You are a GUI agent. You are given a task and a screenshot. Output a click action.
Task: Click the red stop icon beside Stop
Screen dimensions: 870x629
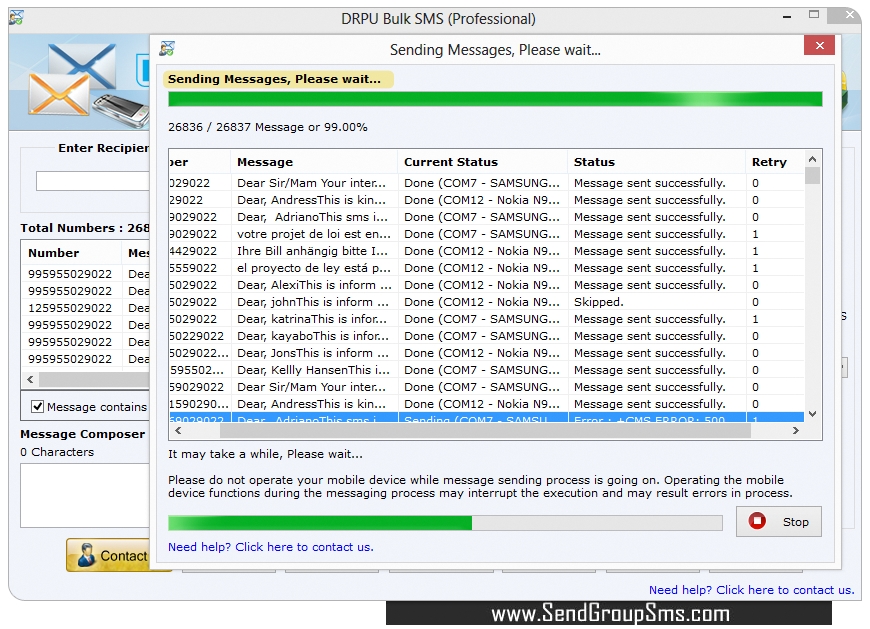(757, 521)
